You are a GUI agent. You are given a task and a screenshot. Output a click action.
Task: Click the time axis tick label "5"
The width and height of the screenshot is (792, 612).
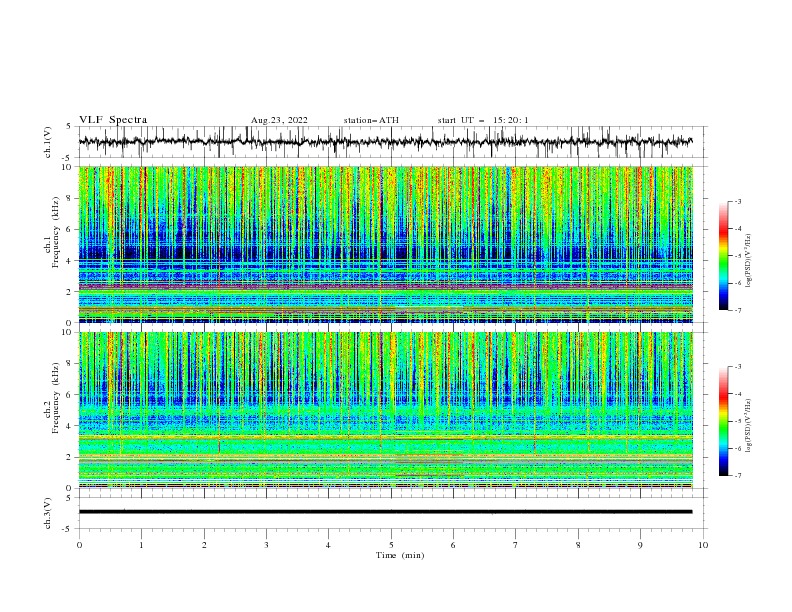click(391, 545)
